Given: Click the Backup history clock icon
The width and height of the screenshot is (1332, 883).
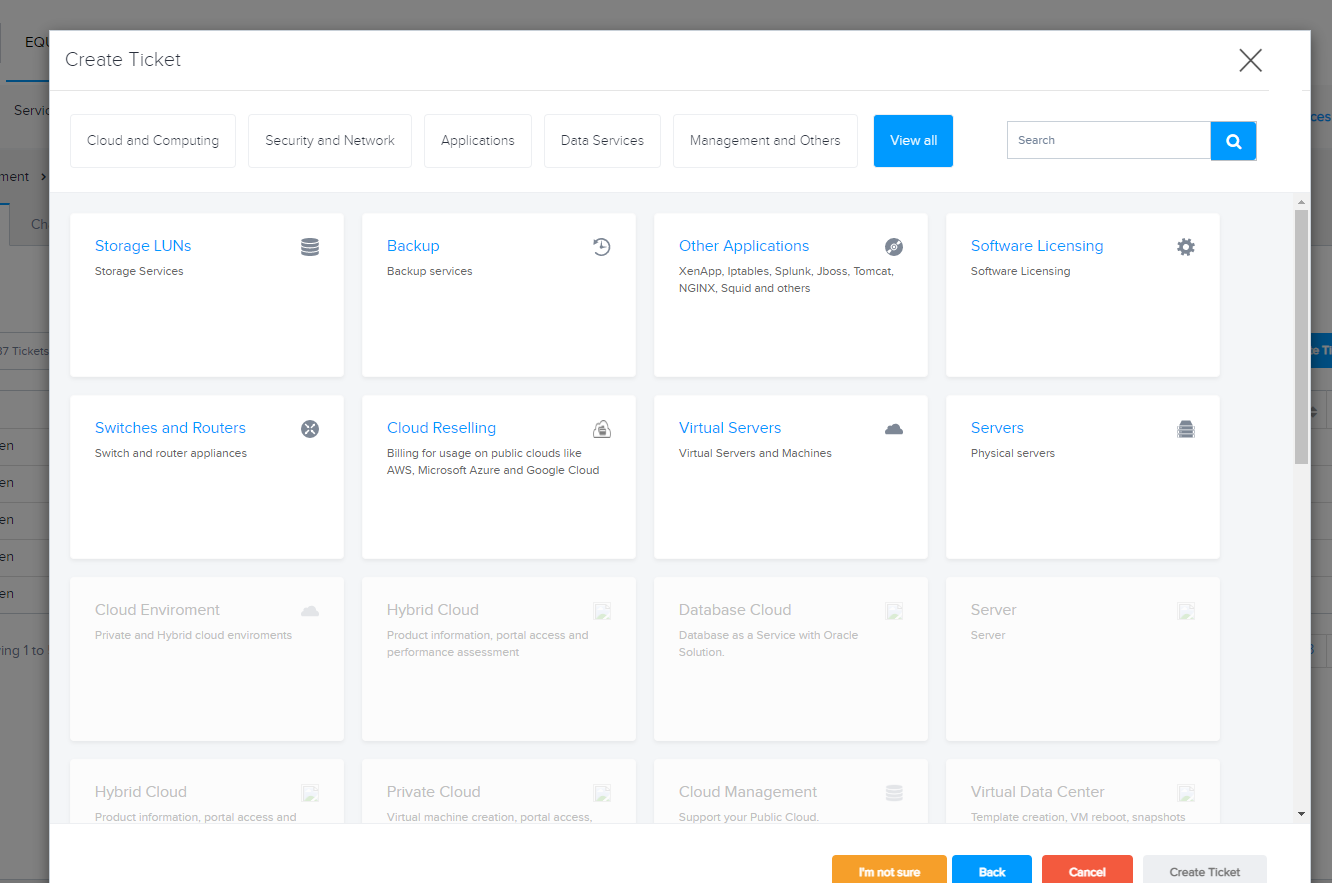Looking at the screenshot, I should coord(601,247).
